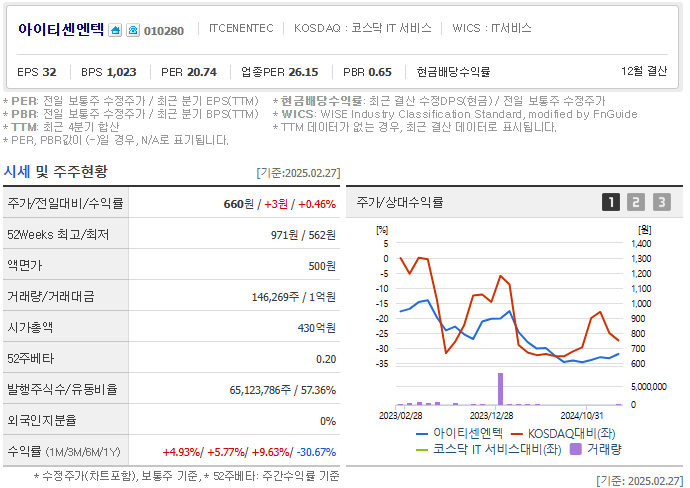The image size is (690, 488).
Task: Toggle the 거래량 purple legend square
Action: (595, 449)
